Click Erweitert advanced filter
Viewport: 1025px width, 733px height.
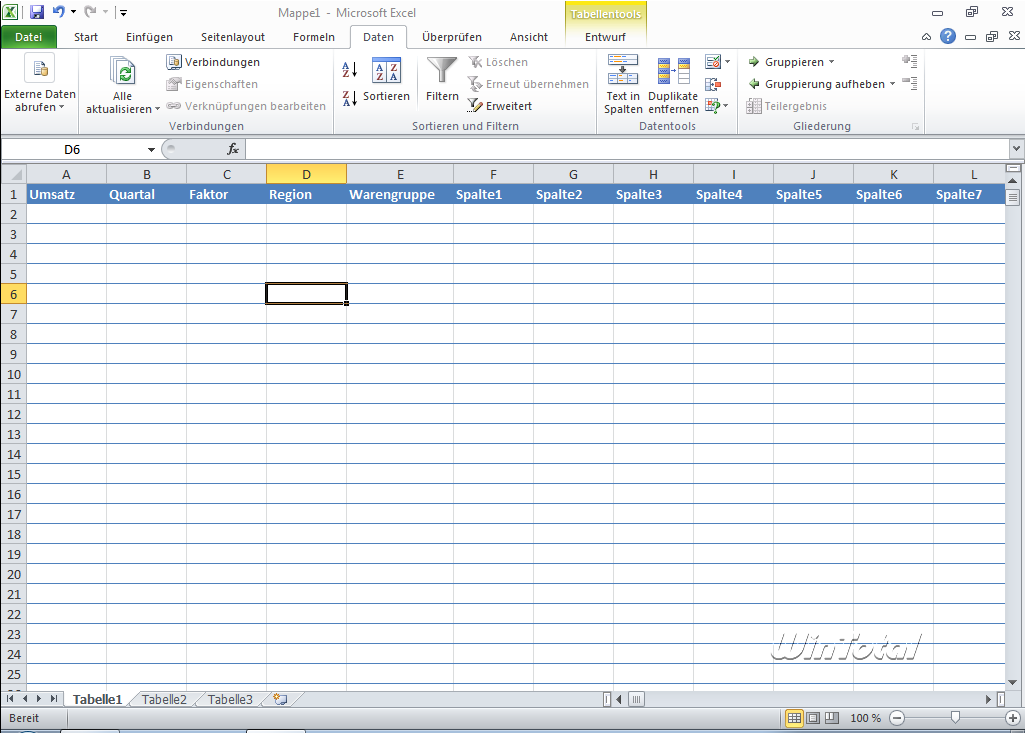coord(499,106)
